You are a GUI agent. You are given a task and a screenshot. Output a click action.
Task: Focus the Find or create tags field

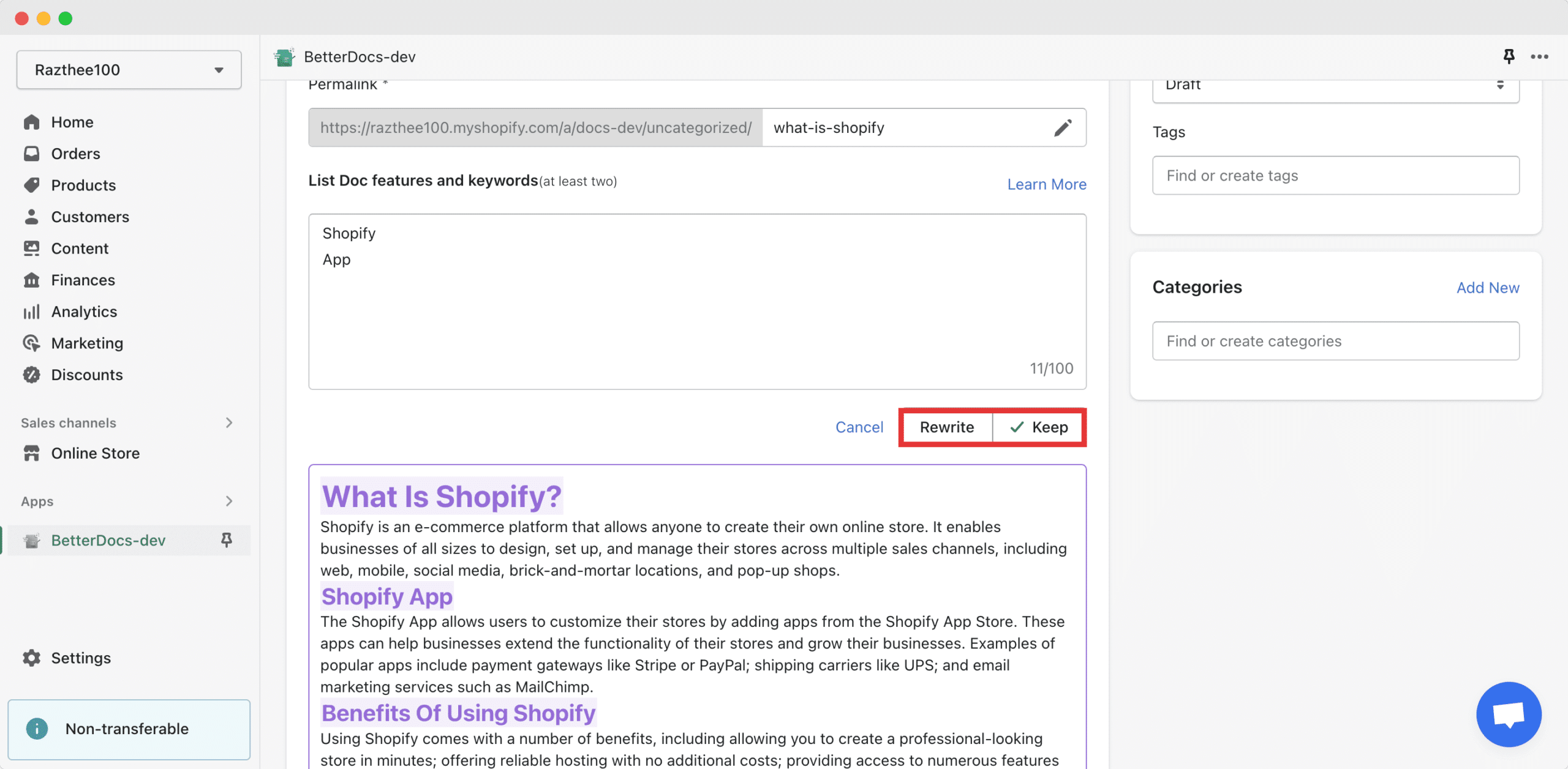[1335, 176]
